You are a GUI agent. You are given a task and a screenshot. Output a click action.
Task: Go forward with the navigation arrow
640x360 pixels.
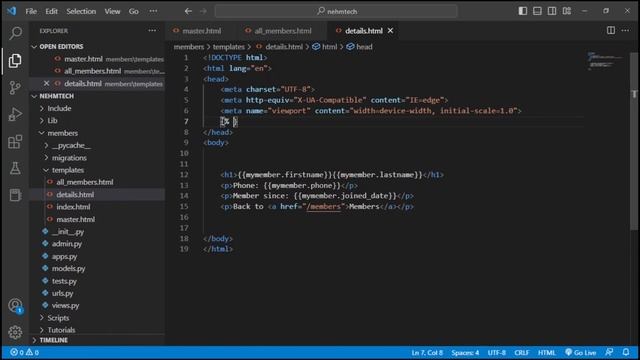coord(203,11)
